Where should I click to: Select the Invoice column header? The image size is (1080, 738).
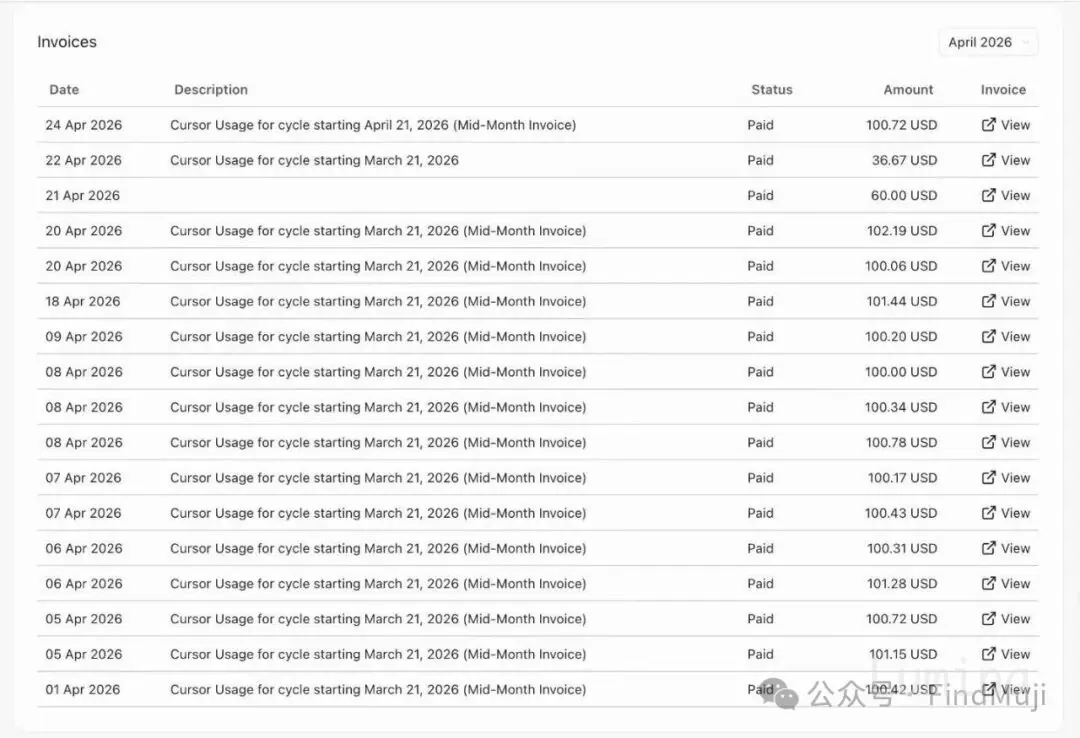click(x=1003, y=90)
